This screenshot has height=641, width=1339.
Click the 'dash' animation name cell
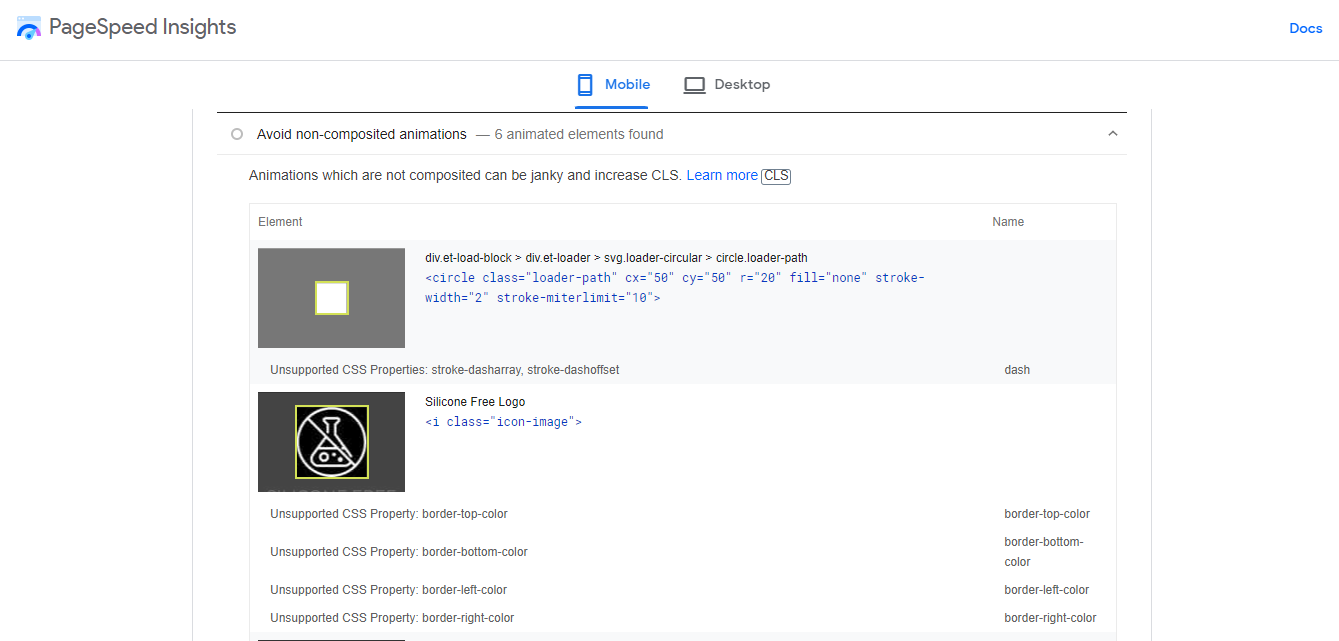pos(1017,370)
